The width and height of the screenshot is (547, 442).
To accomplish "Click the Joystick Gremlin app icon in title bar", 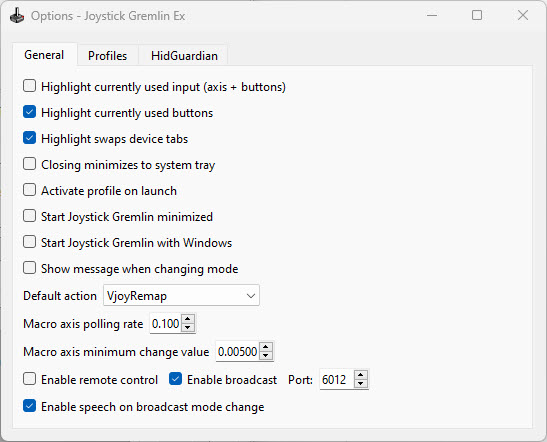I will tap(17, 16).
